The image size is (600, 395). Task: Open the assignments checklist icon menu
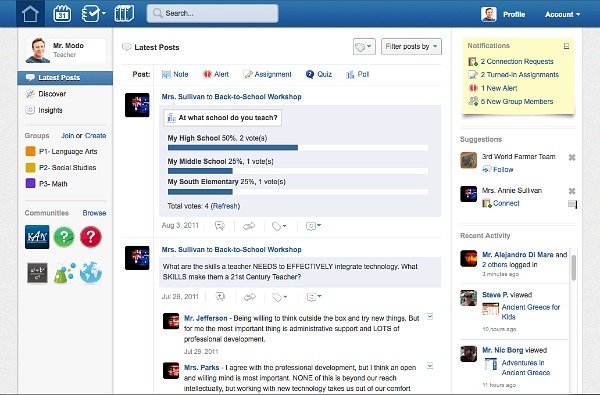click(x=93, y=14)
